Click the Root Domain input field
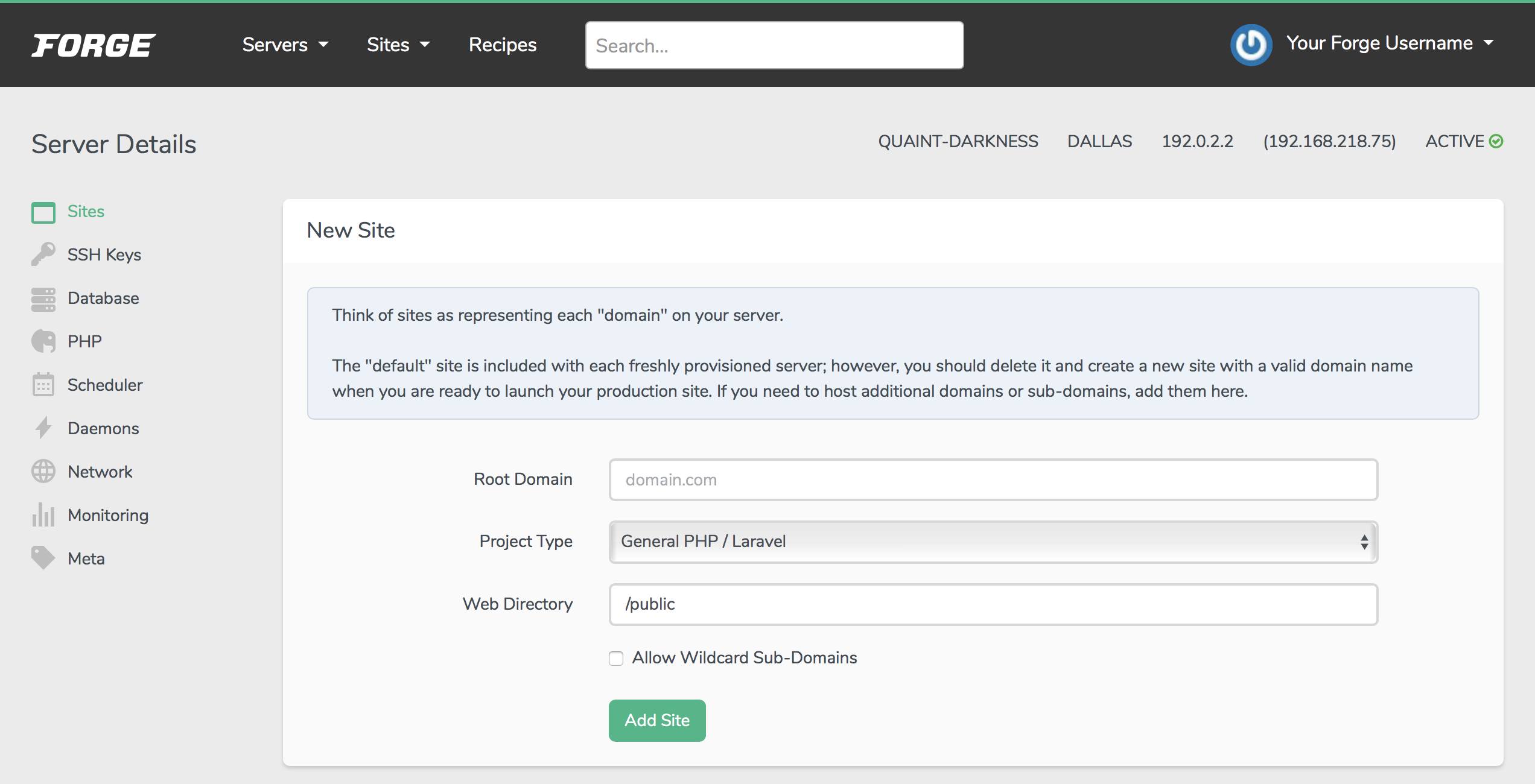 [993, 479]
